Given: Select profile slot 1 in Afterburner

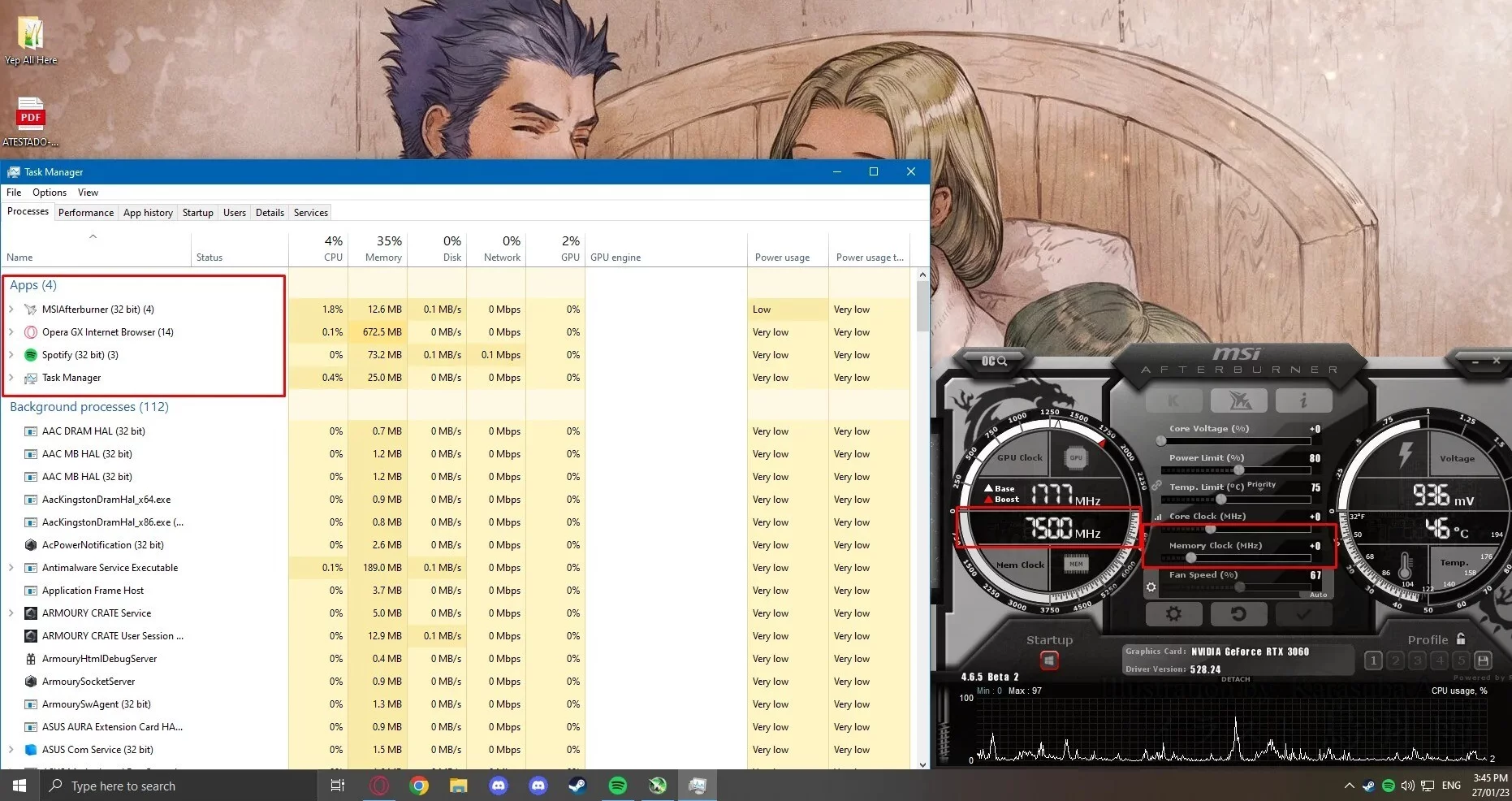Looking at the screenshot, I should point(1373,660).
